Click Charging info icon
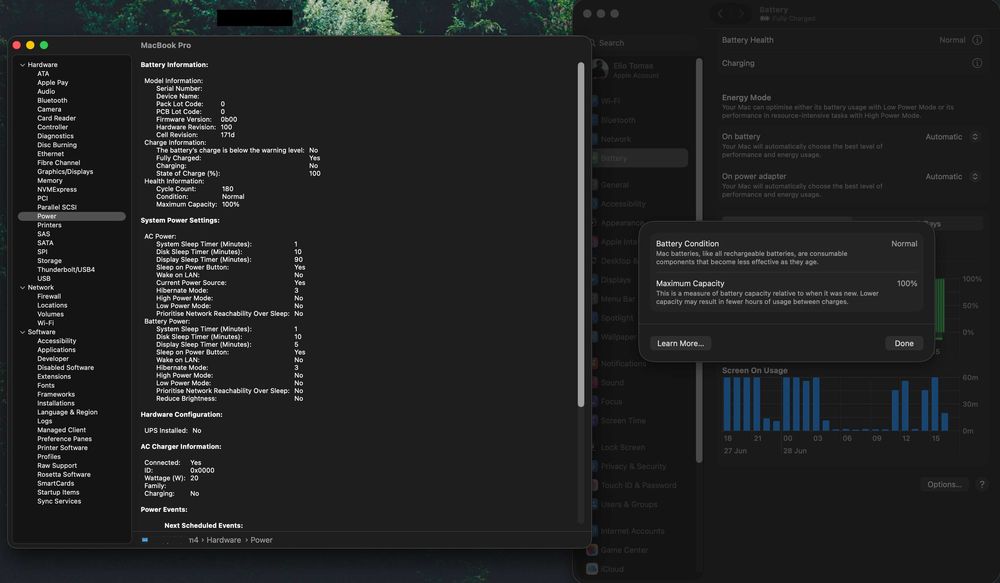 977,63
